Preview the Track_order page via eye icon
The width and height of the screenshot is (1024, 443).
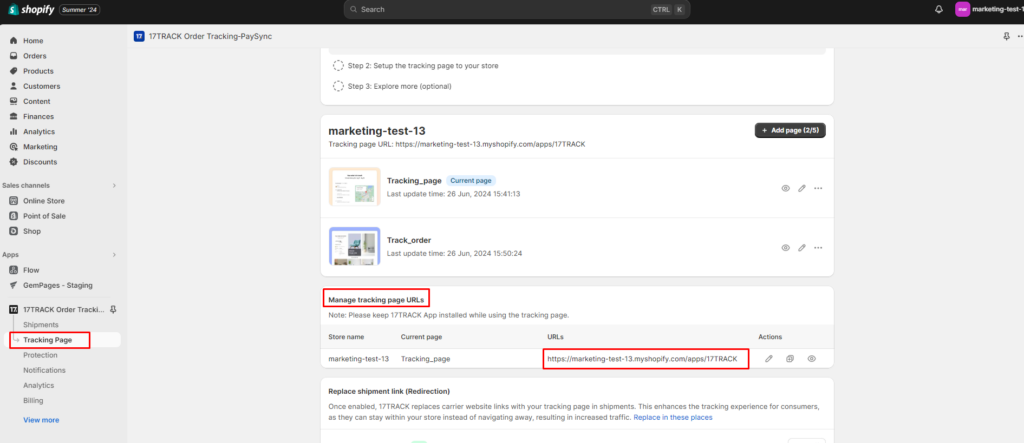(785, 247)
